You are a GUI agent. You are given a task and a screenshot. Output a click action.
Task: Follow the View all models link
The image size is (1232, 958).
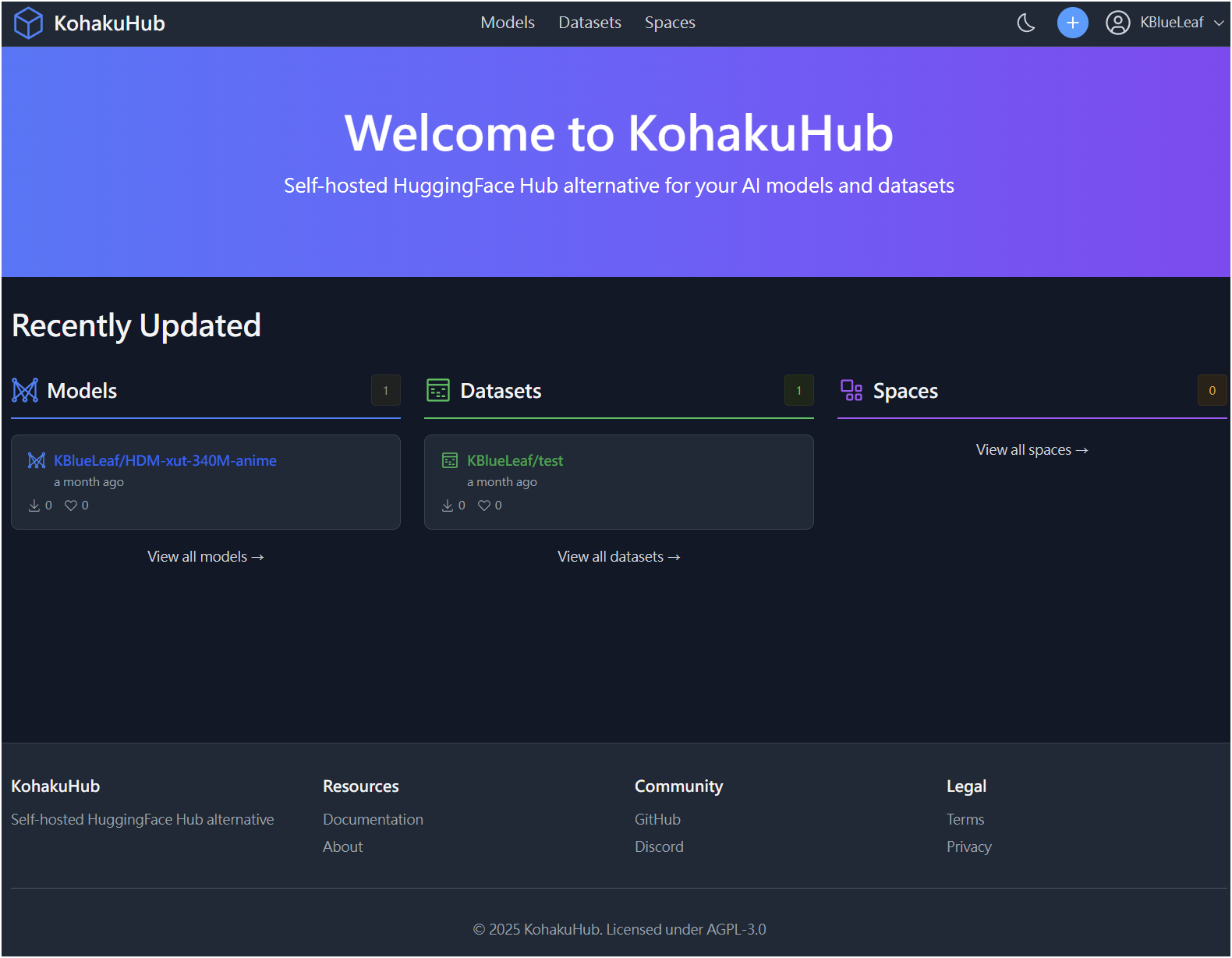[x=206, y=556]
